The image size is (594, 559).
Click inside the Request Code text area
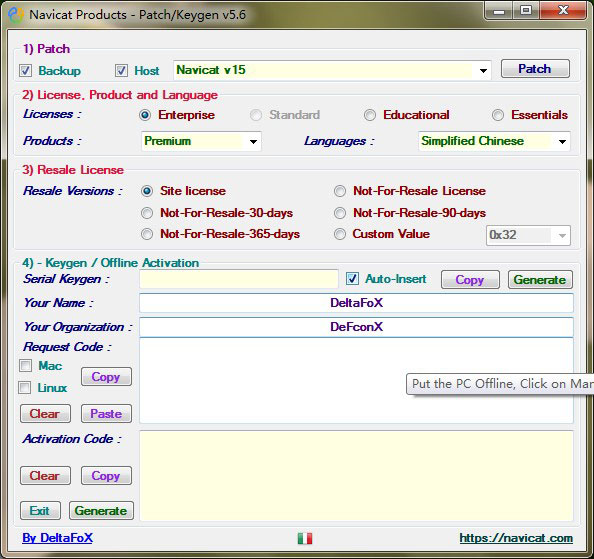(356, 381)
